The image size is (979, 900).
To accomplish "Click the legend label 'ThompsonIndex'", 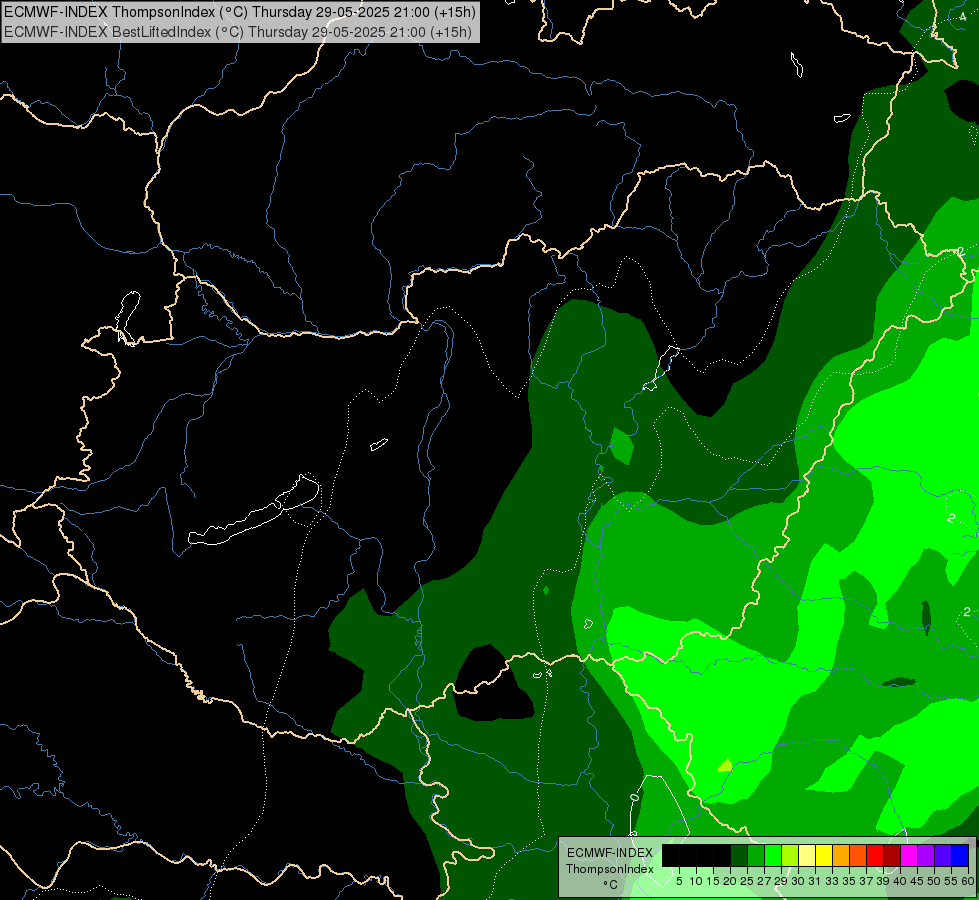I will tap(609, 869).
